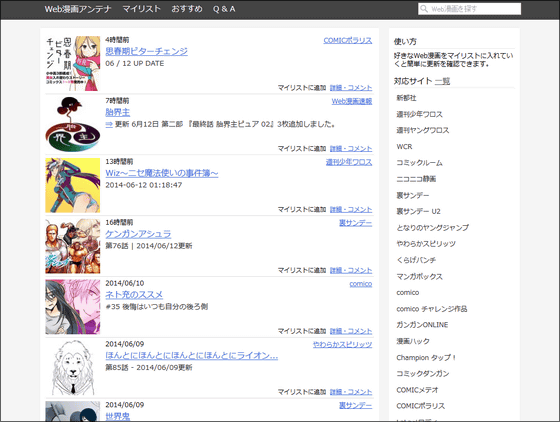Select マンガボックス in the site list
The width and height of the screenshot is (560, 422).
click(419, 276)
